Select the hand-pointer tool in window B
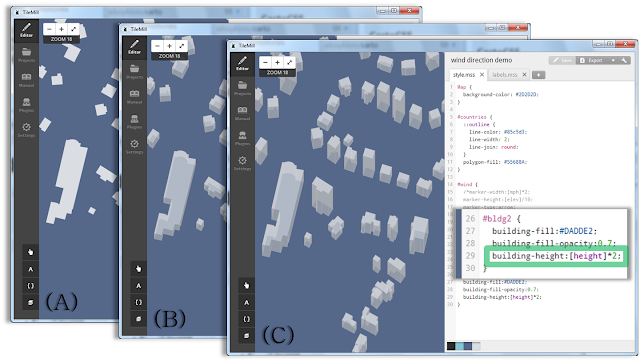640x362 pixels. coord(138,269)
